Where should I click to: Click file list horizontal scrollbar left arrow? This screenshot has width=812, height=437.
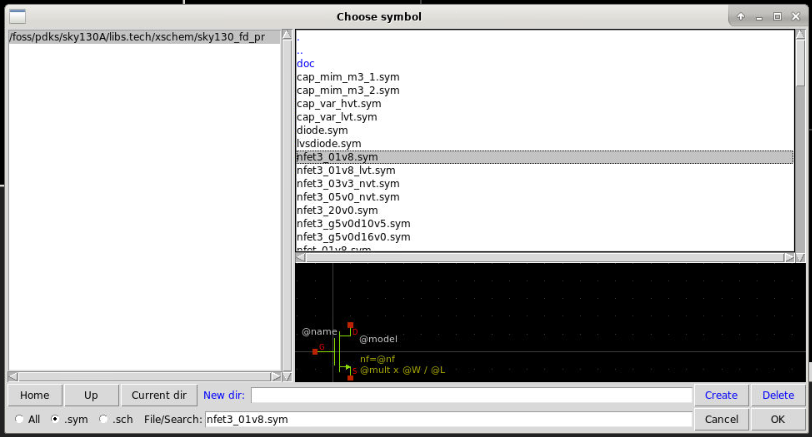(x=300, y=257)
